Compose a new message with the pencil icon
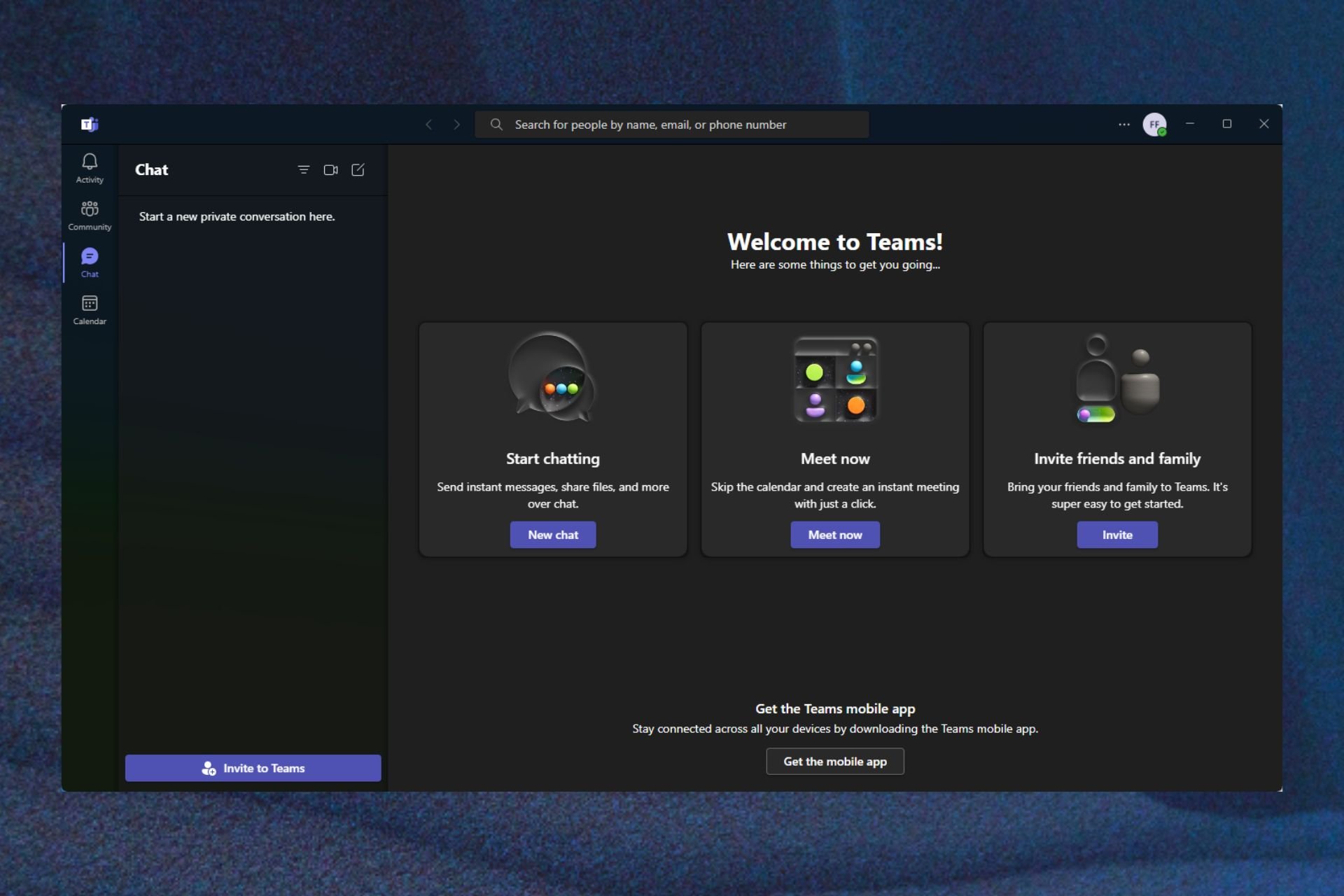Viewport: 1344px width, 896px height. [358, 169]
